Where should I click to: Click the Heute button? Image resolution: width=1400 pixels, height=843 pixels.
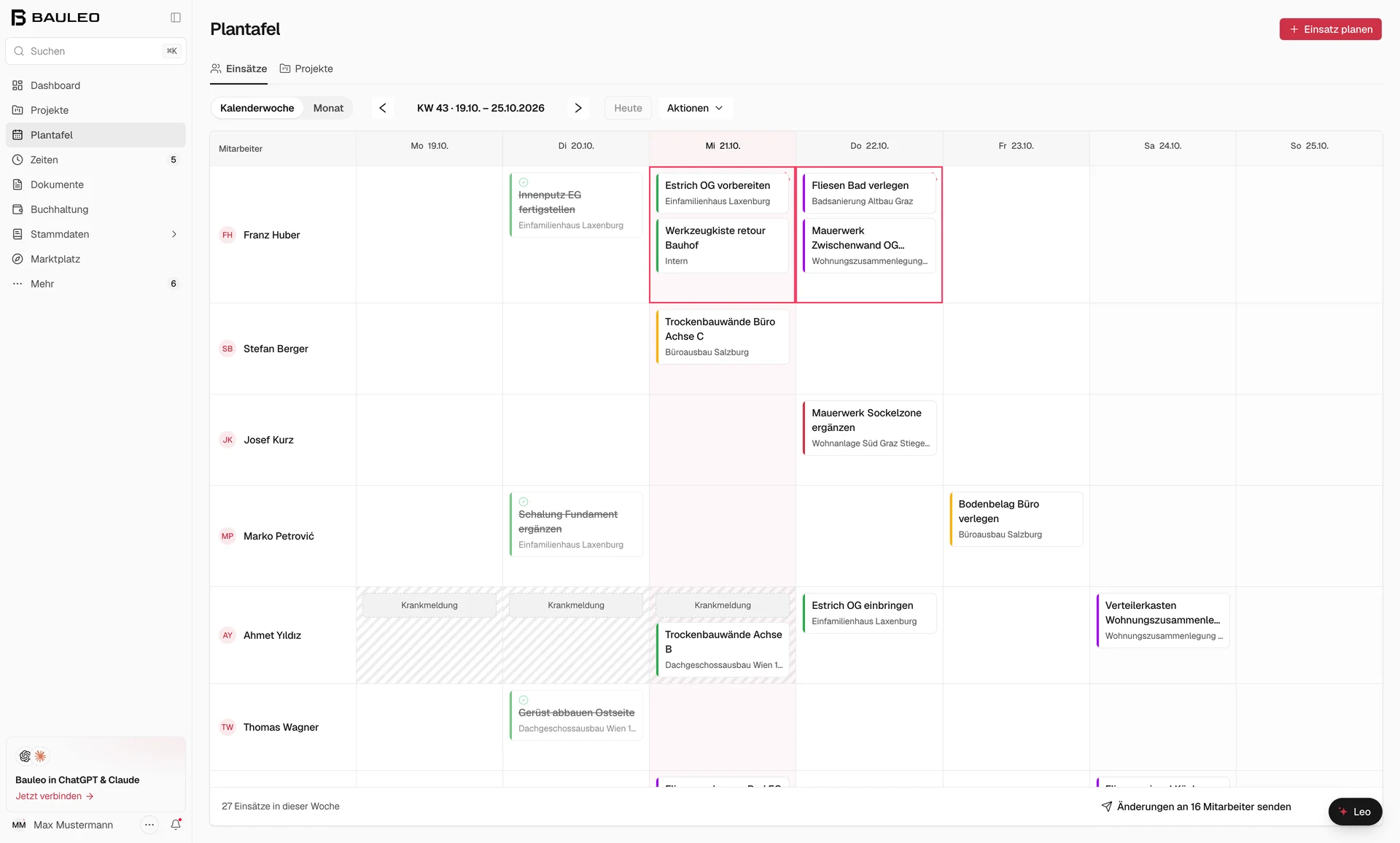(628, 108)
